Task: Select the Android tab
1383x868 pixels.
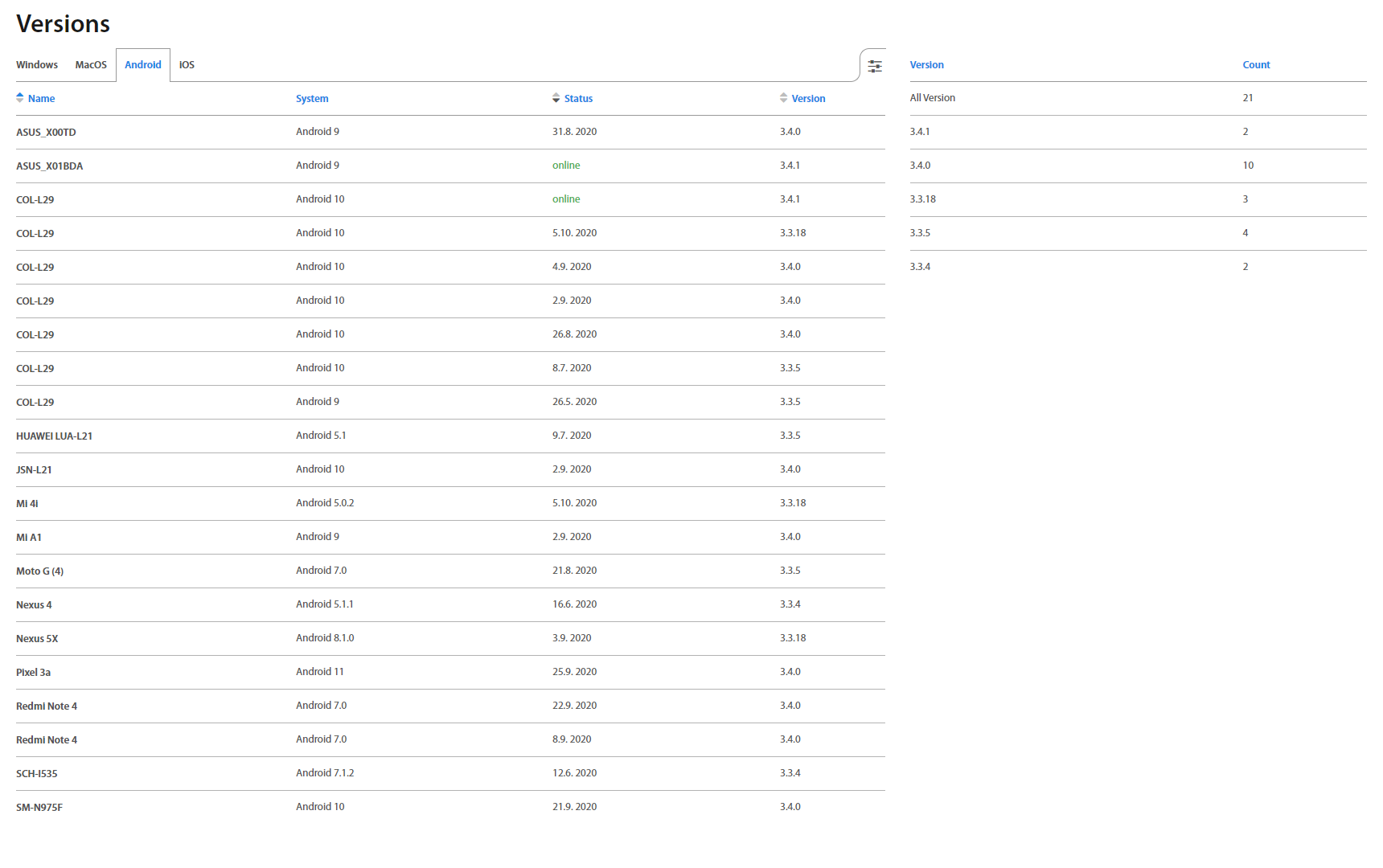Action: click(143, 65)
